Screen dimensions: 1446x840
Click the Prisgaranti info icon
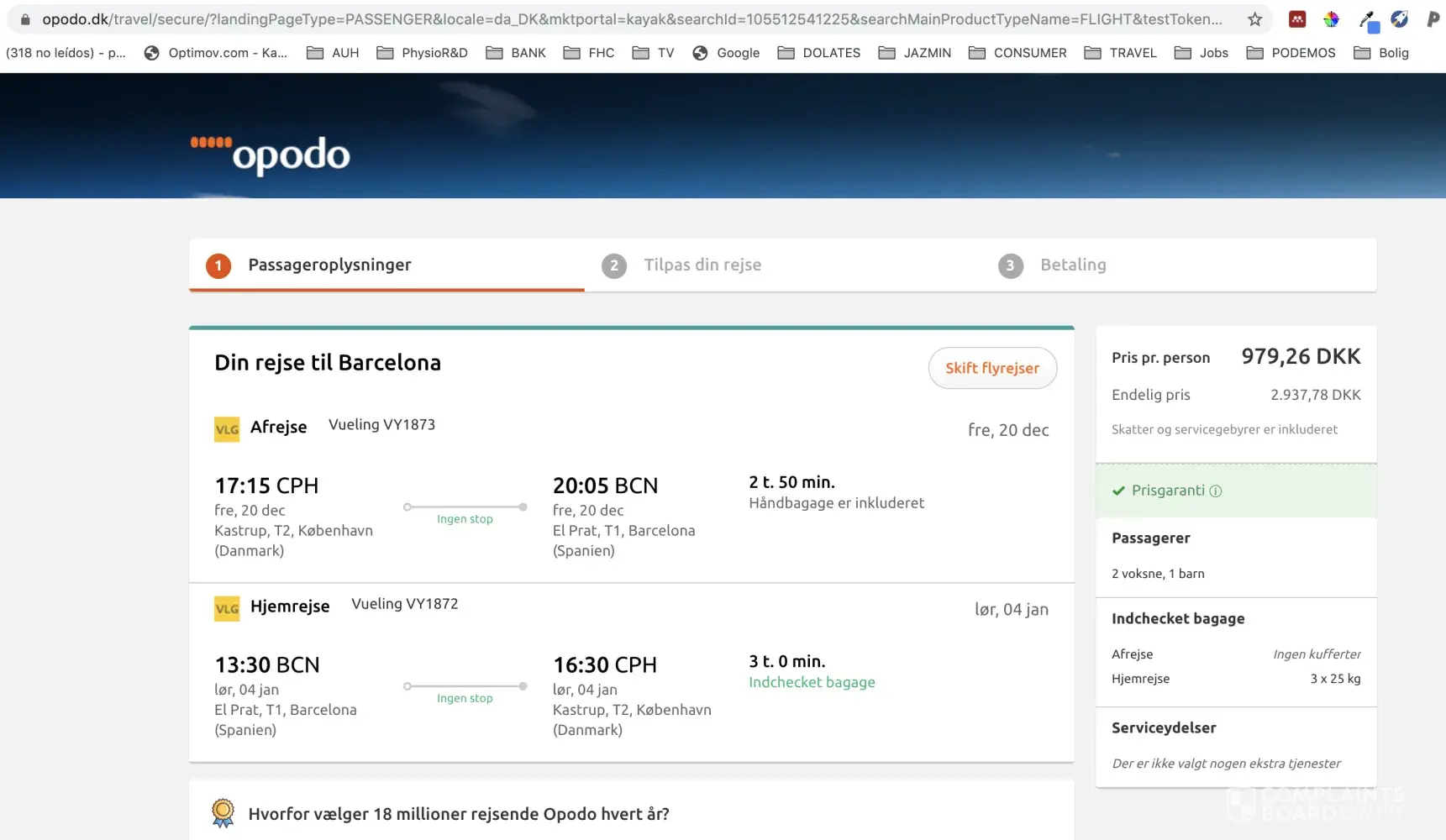1215,491
